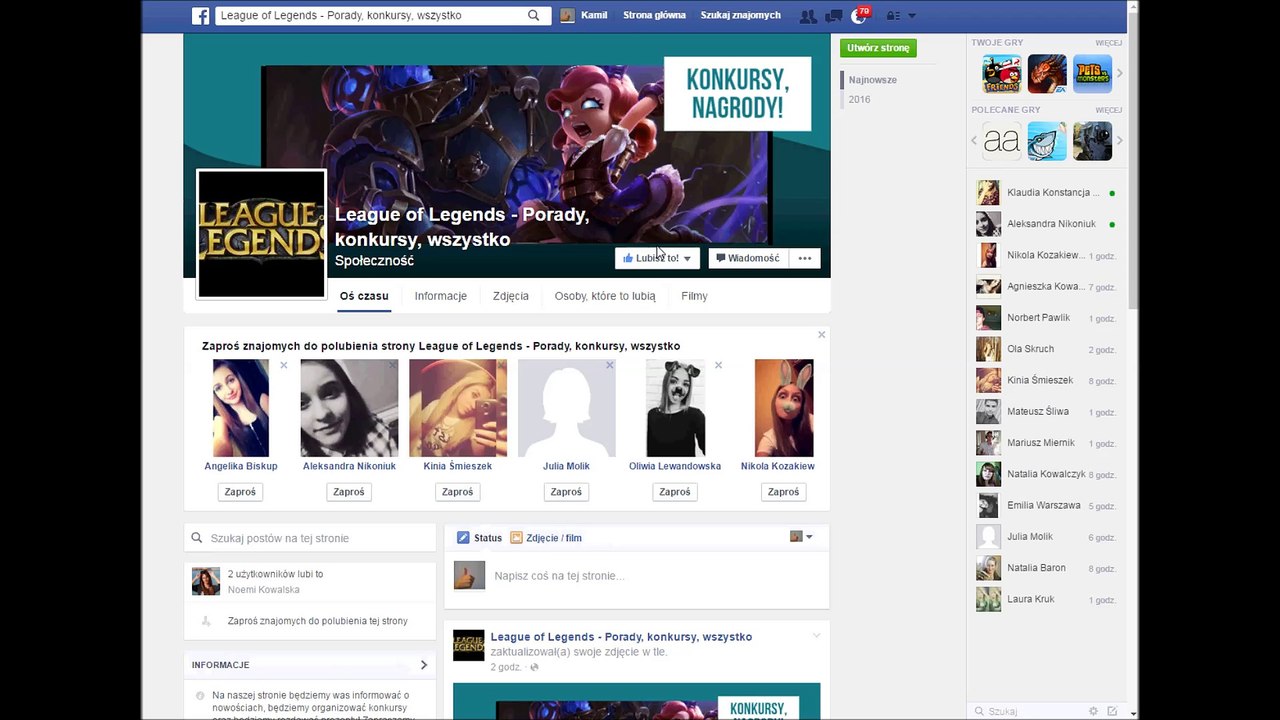Jump to 2016 in timeline navigator

(x=859, y=100)
